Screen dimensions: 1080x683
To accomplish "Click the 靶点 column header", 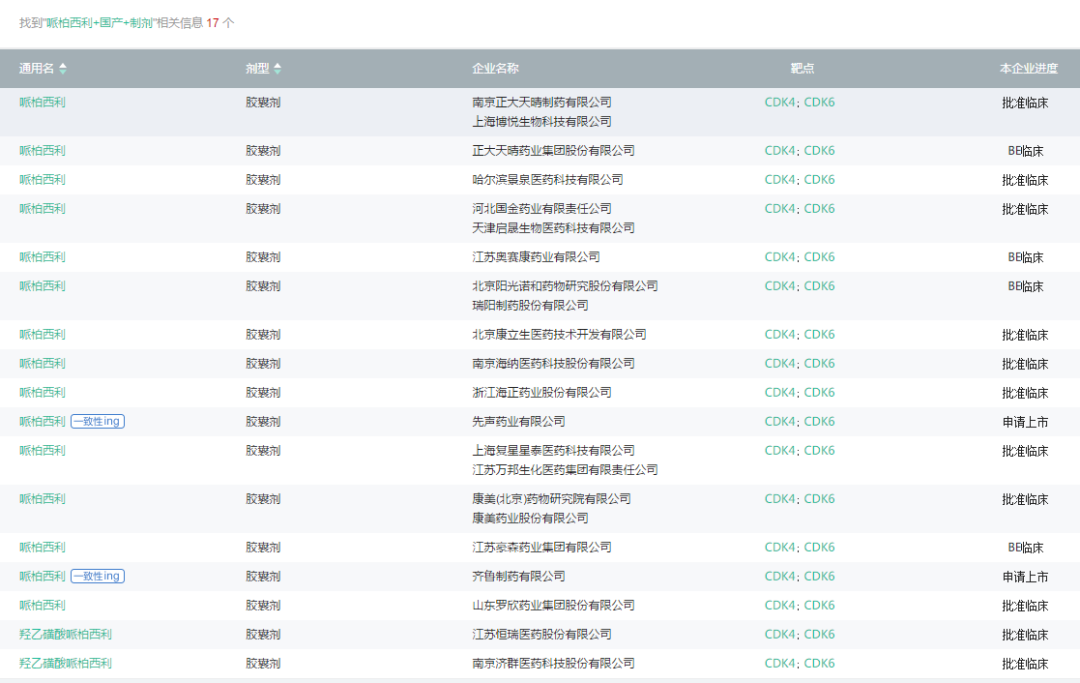I will (x=802, y=68).
